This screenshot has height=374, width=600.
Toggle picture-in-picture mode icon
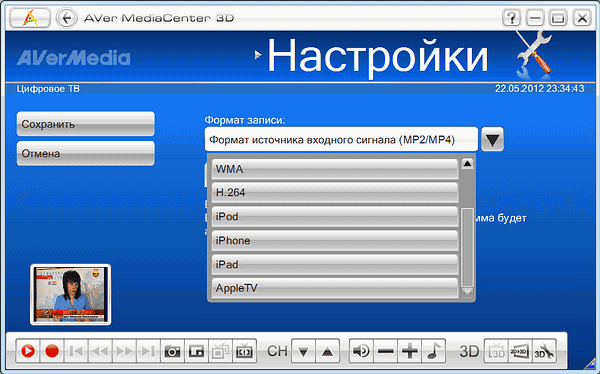[x=197, y=351]
